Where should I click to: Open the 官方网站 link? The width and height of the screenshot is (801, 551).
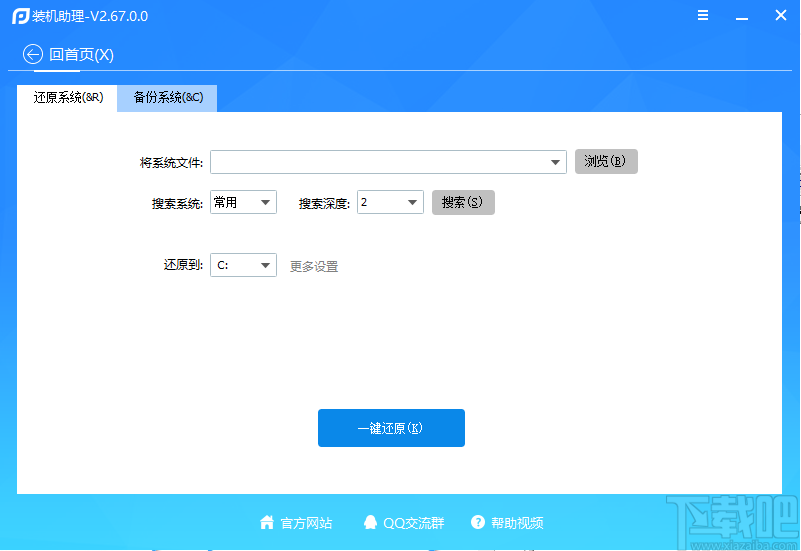pos(306,523)
